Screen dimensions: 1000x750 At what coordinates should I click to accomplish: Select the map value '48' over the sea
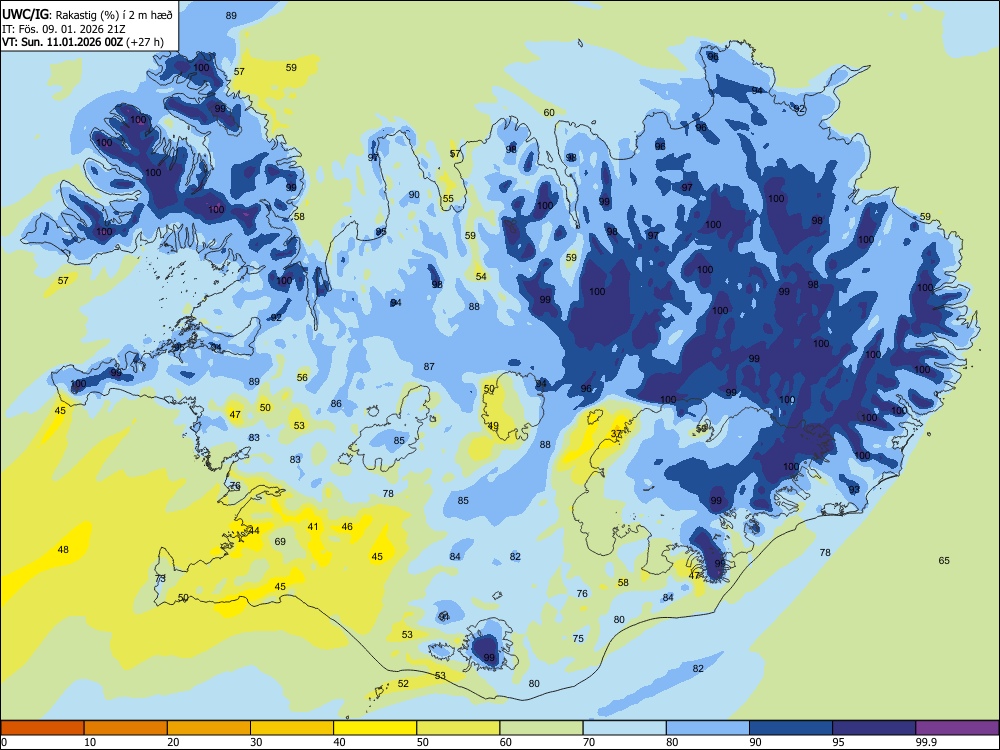tap(63, 549)
